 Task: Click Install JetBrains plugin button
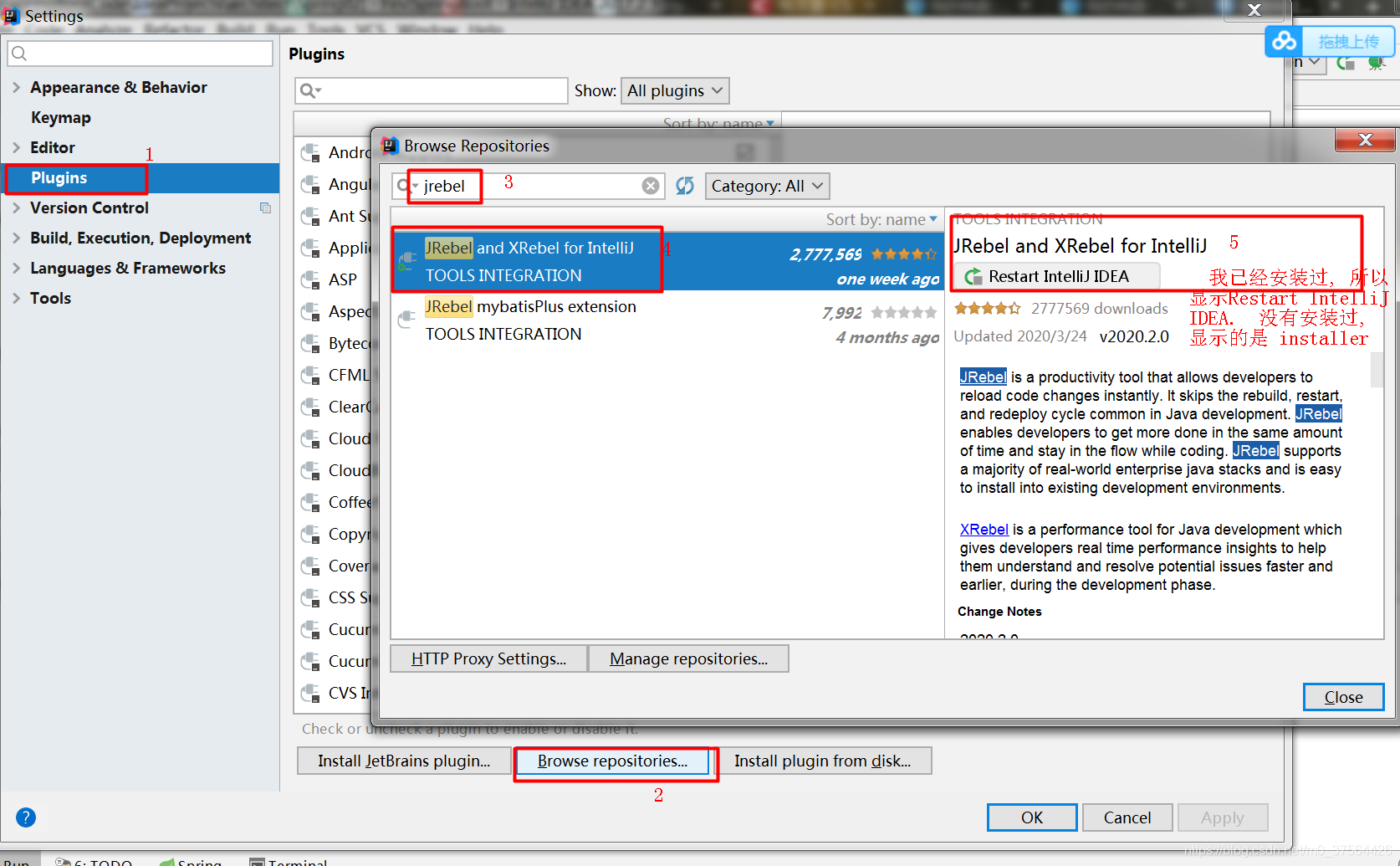tap(404, 761)
